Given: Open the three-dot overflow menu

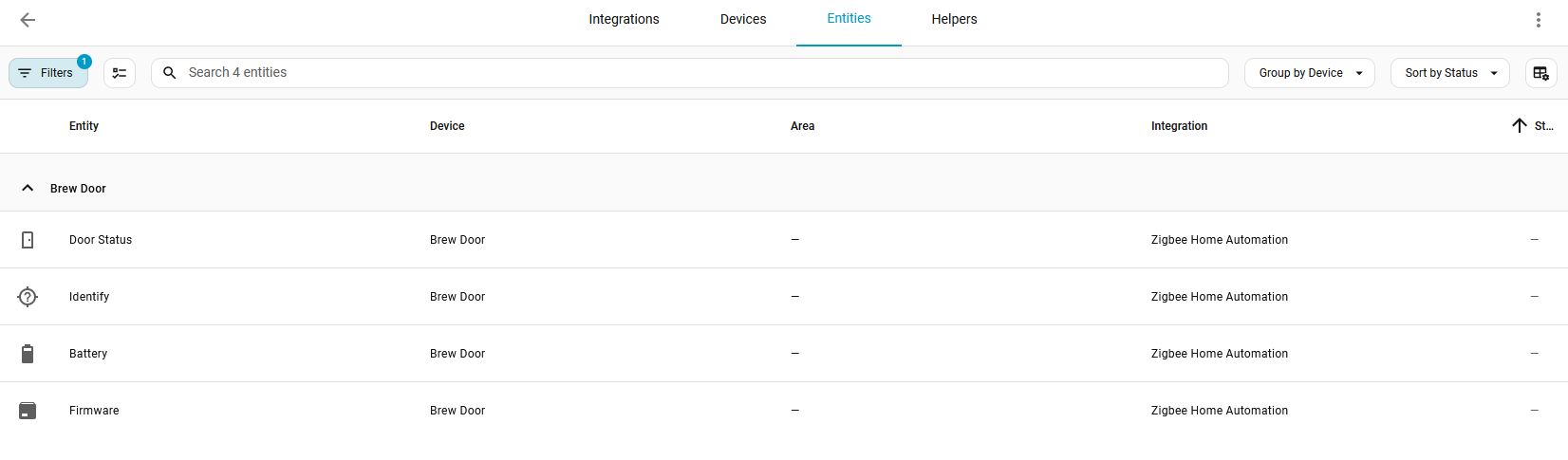Looking at the screenshot, I should point(1539,20).
